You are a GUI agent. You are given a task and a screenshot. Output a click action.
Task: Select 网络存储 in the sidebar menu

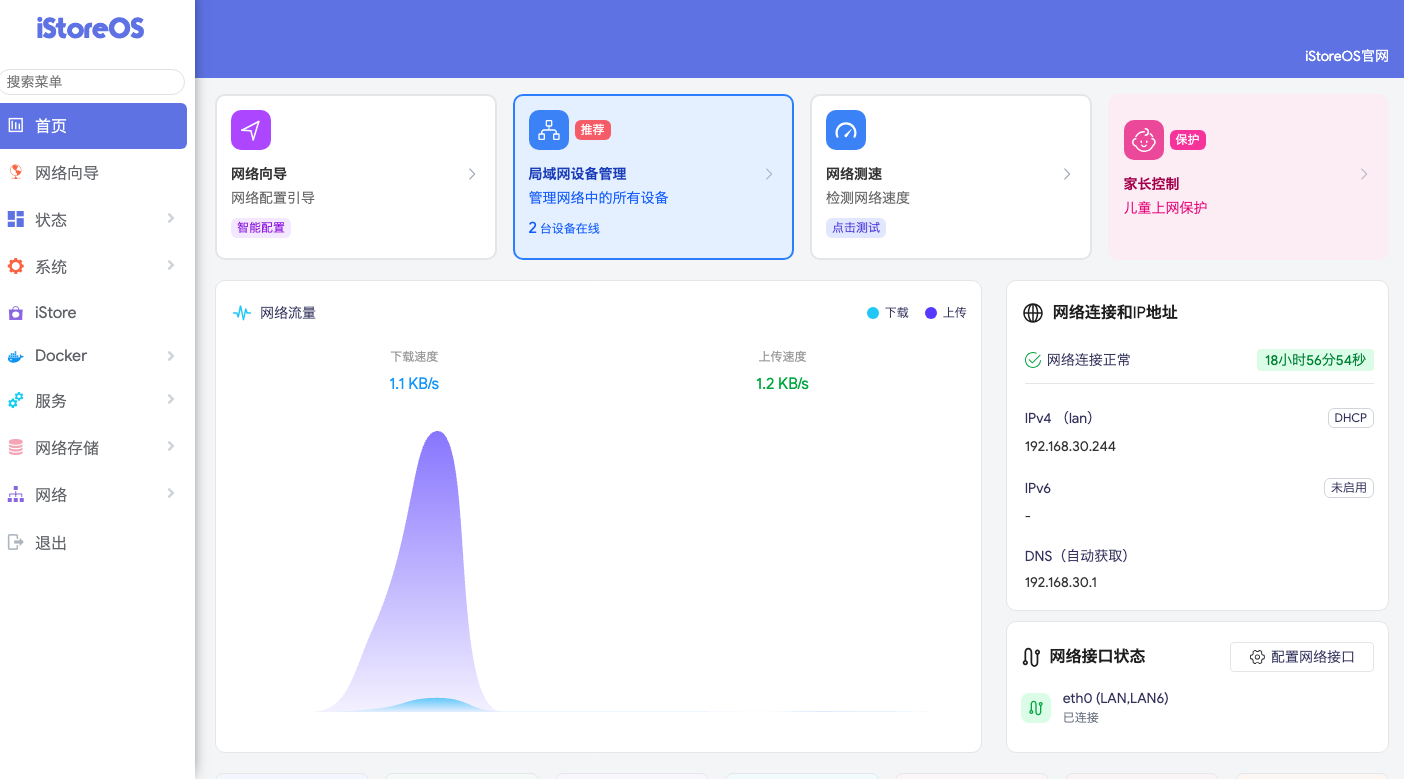click(93, 448)
